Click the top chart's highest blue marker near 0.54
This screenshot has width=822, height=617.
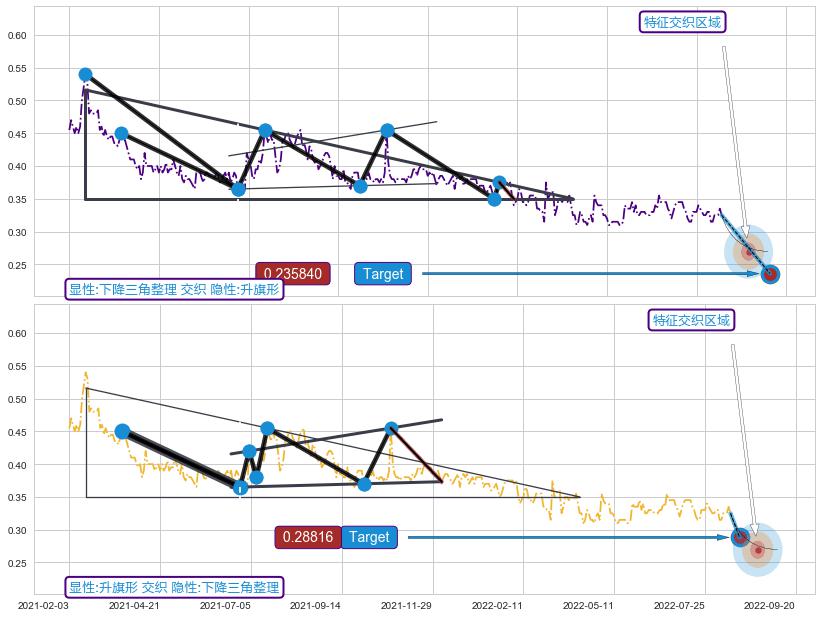pyautogui.click(x=85, y=75)
